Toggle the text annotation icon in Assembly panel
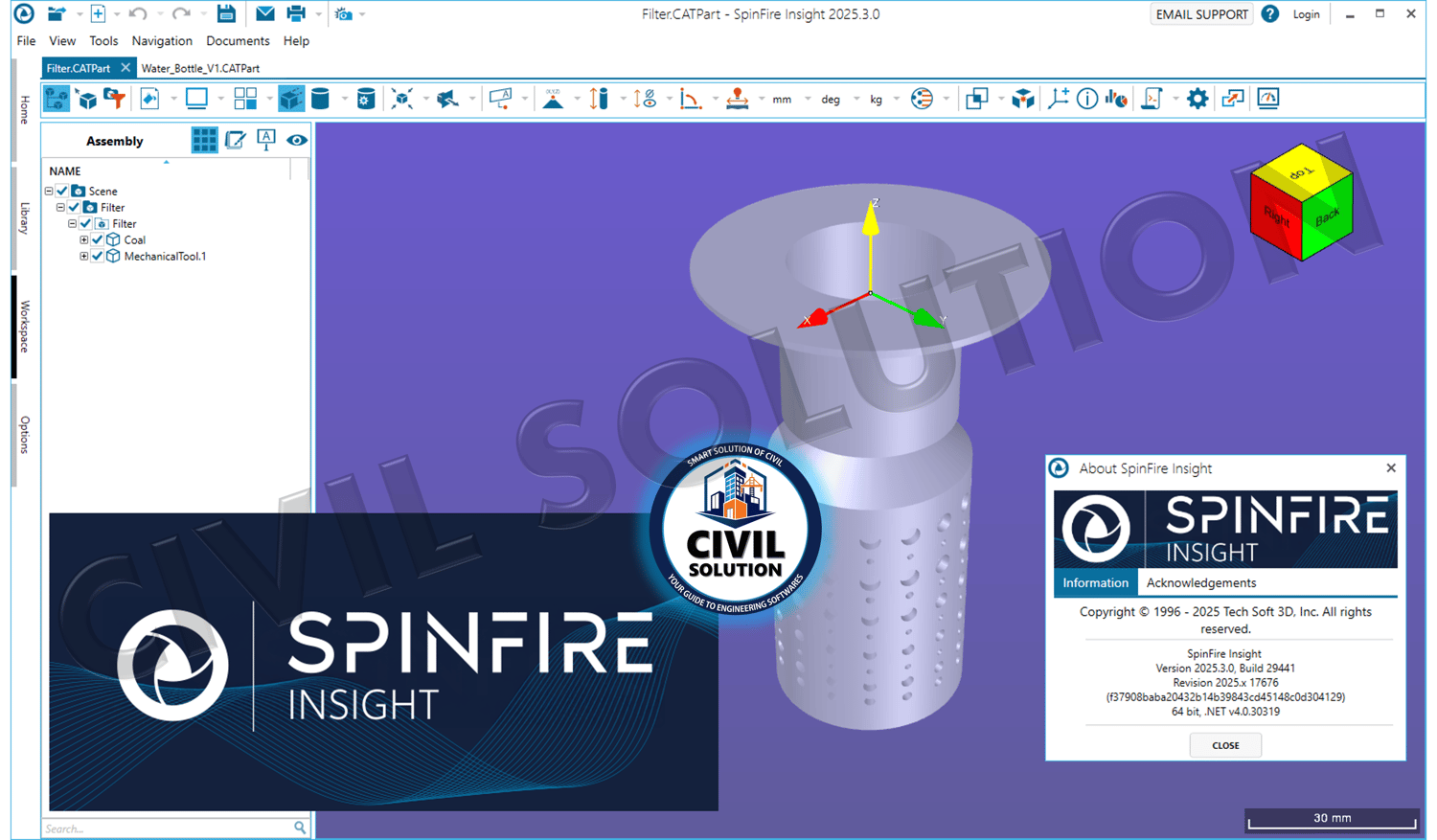Viewport: 1437px width, 840px height. click(x=266, y=141)
